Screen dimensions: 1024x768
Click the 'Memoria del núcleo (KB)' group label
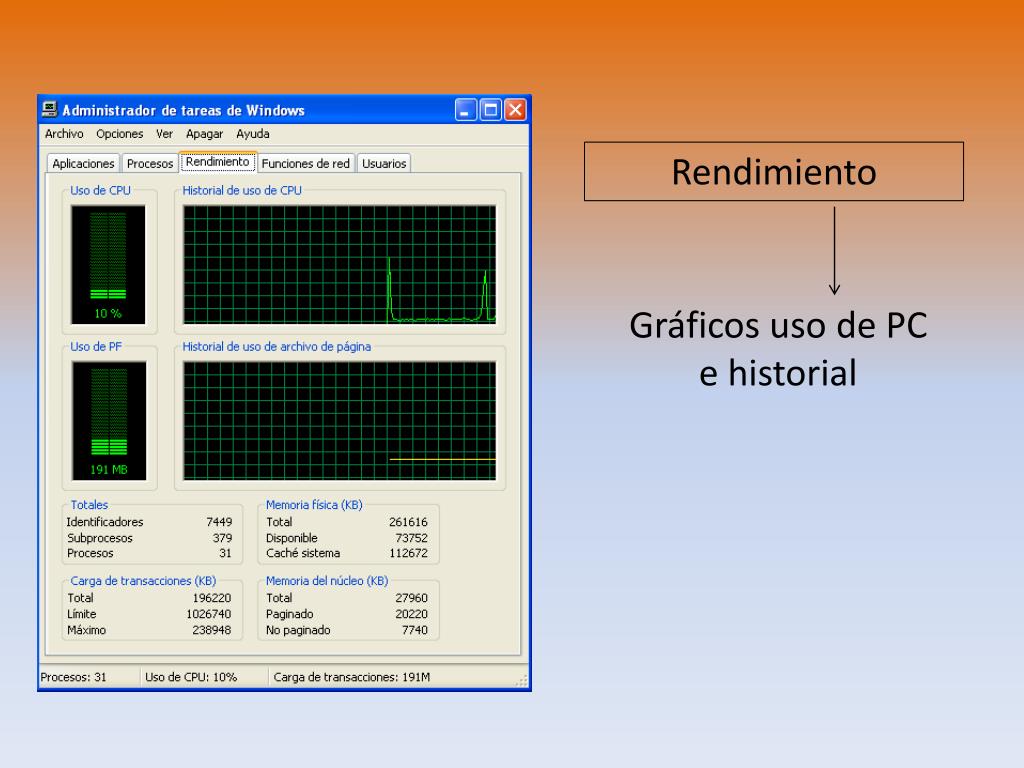click(327, 581)
